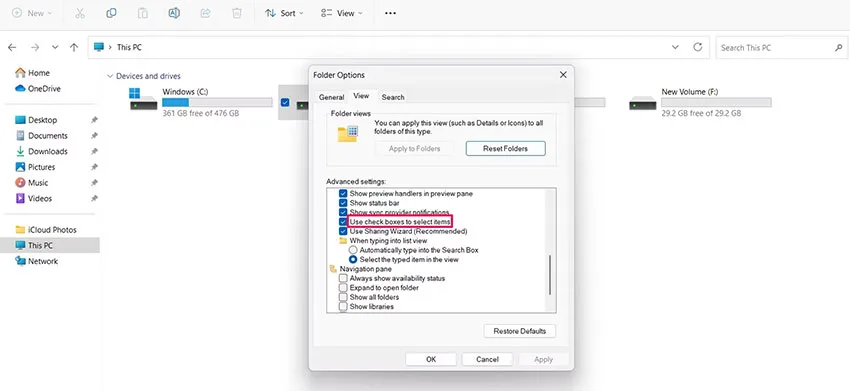Click the Paste clipboard icon
This screenshot has height=391, width=850.
click(x=143, y=14)
